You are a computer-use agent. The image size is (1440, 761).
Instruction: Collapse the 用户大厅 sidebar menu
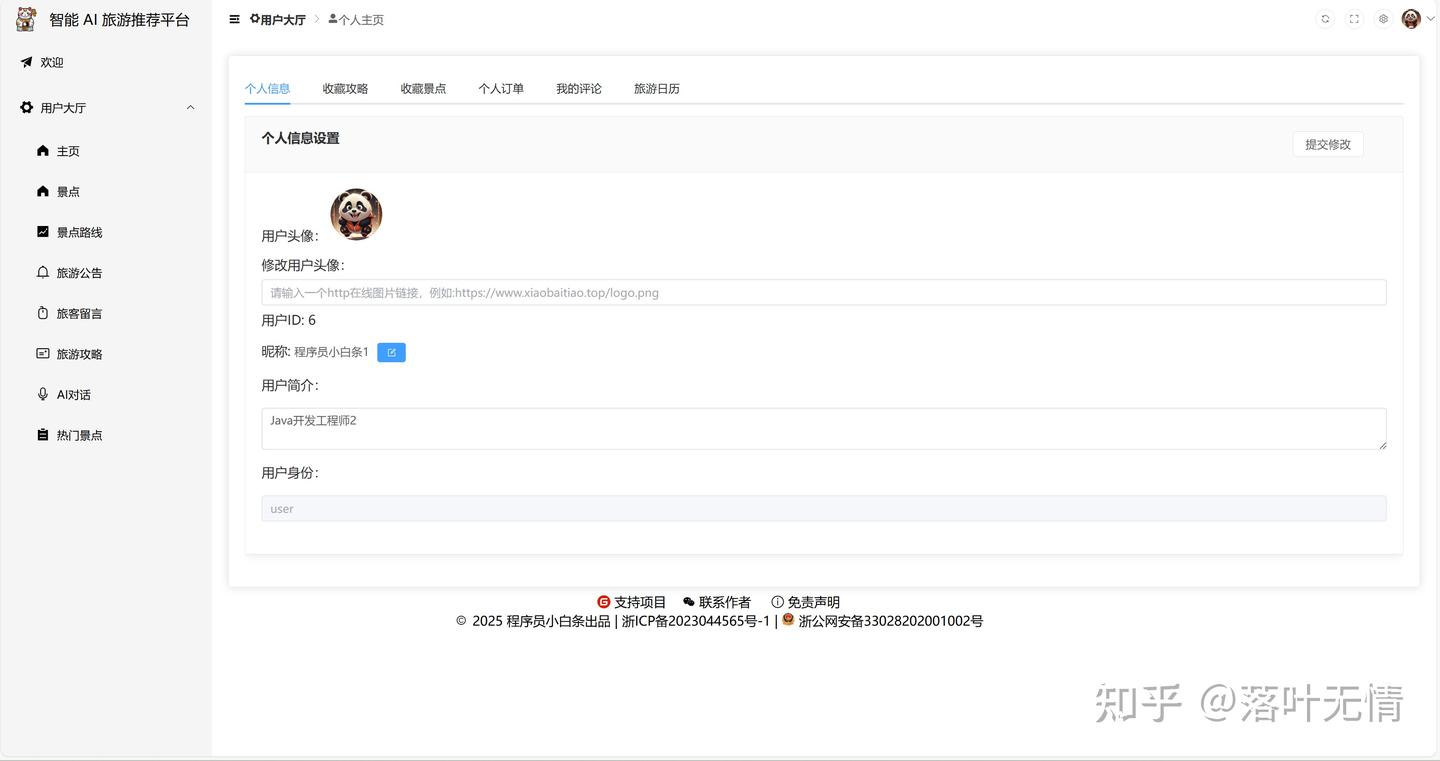(x=107, y=107)
